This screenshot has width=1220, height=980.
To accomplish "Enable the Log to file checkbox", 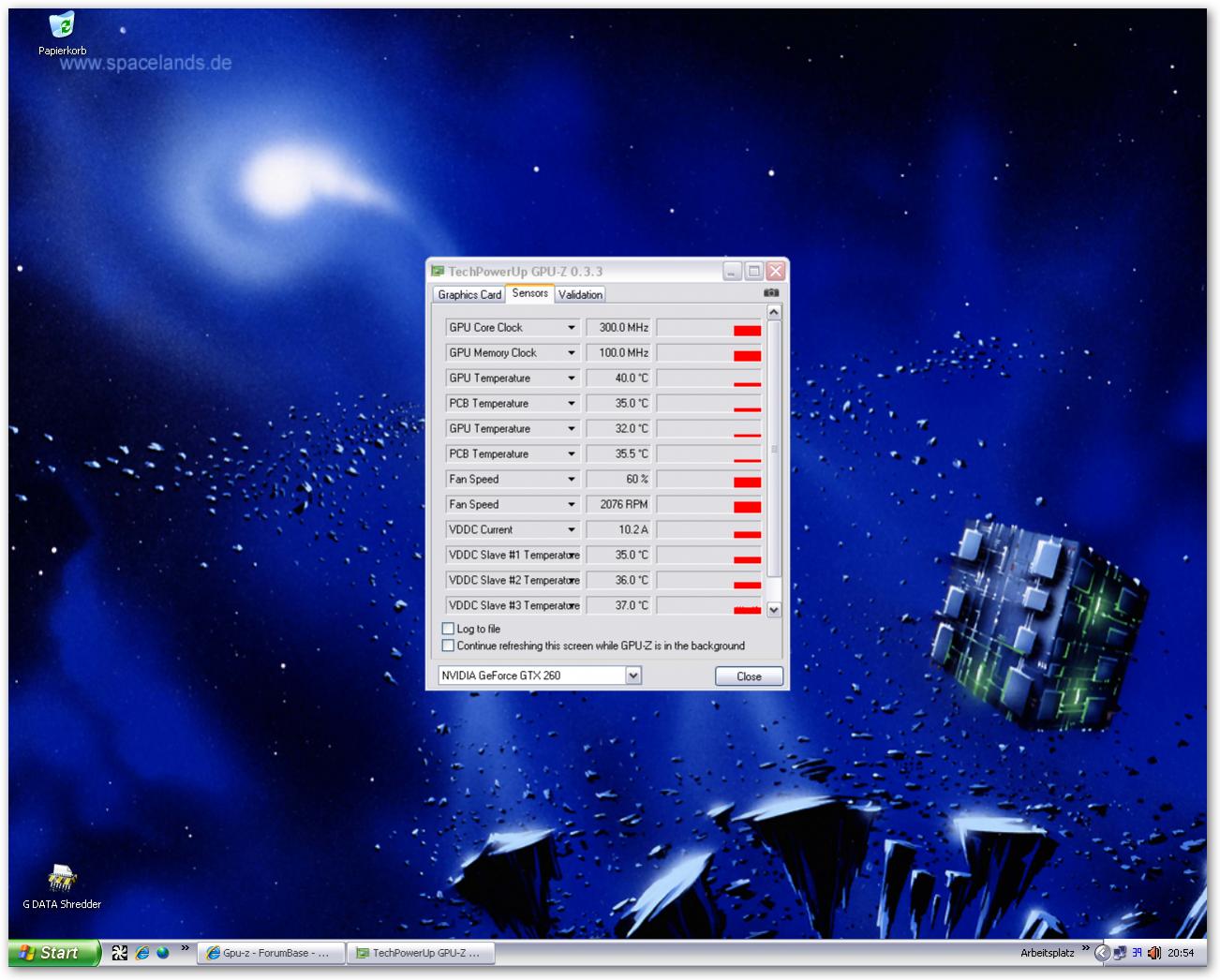I will tap(448, 629).
